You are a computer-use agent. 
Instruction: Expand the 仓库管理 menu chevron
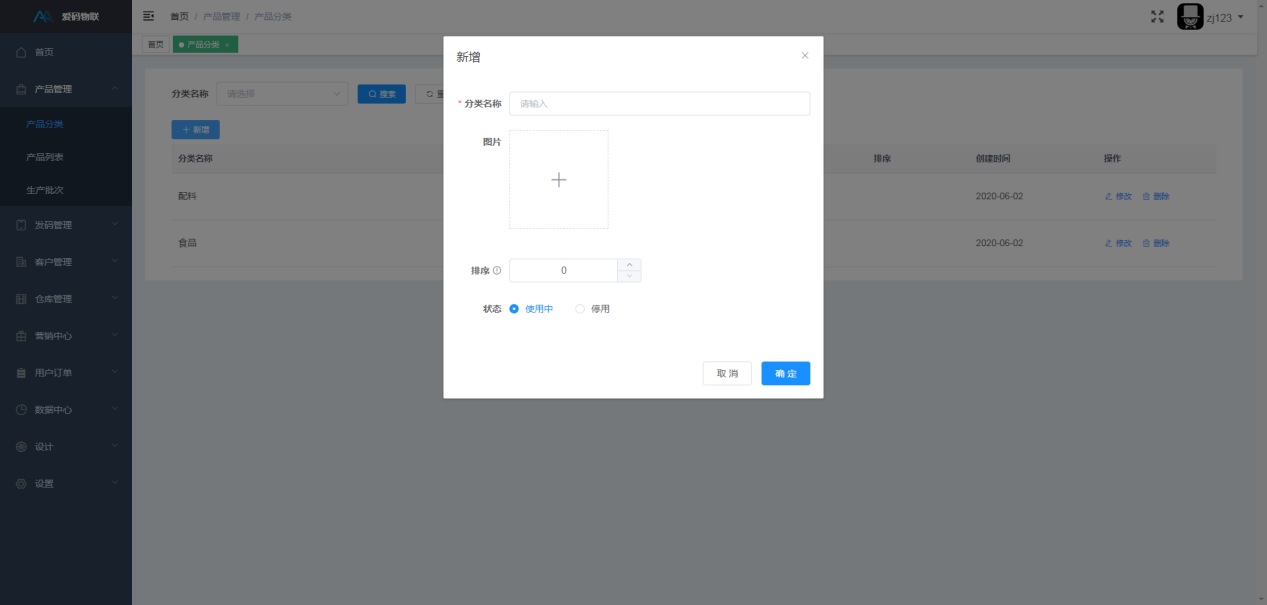pyautogui.click(x=115, y=299)
